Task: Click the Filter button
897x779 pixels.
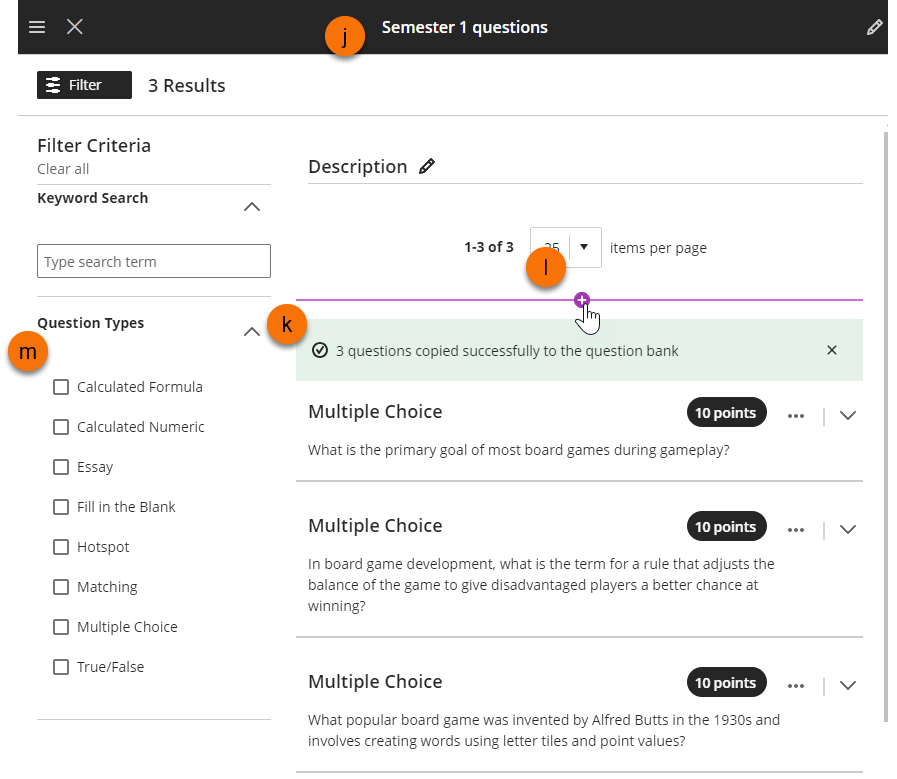Action: click(84, 85)
